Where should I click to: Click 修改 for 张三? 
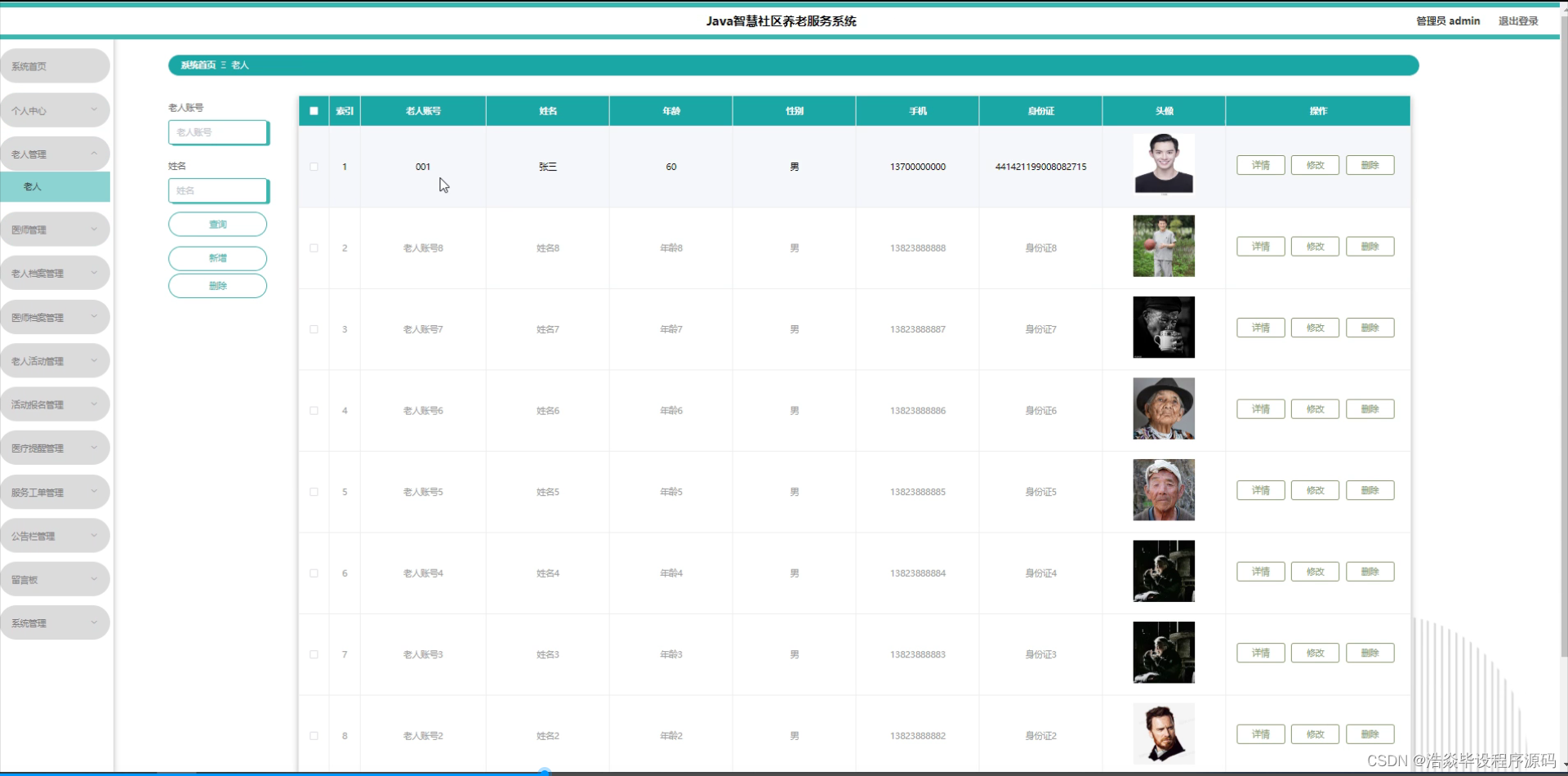click(x=1315, y=165)
